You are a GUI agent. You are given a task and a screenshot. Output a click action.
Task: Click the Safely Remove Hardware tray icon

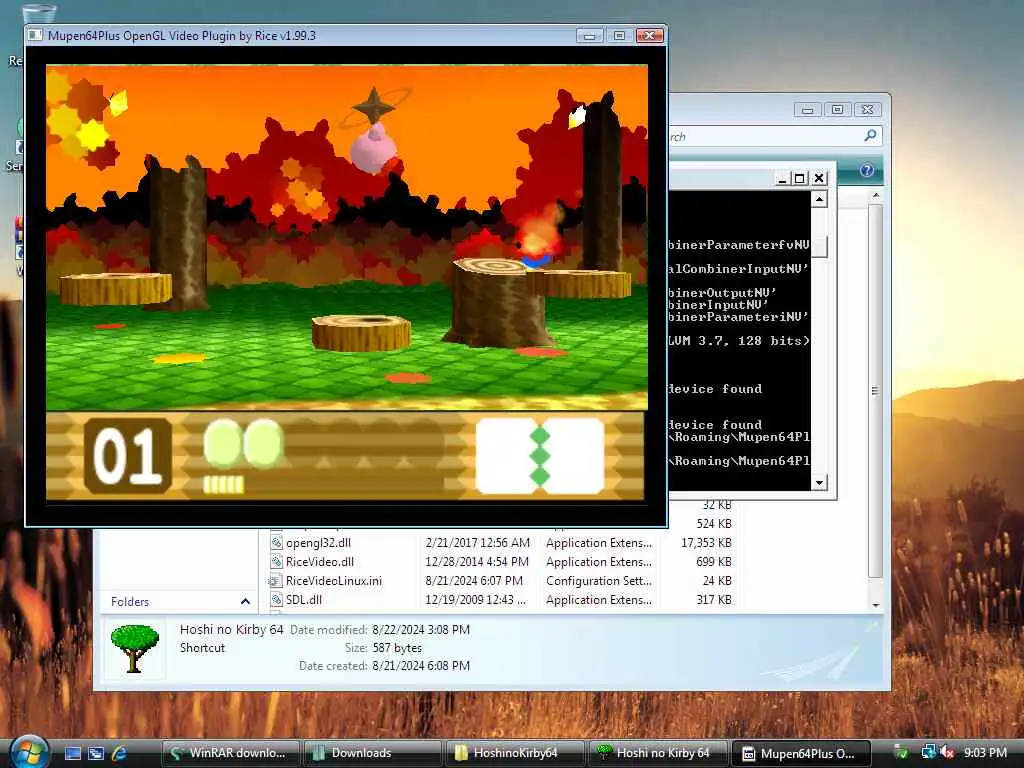(x=901, y=753)
